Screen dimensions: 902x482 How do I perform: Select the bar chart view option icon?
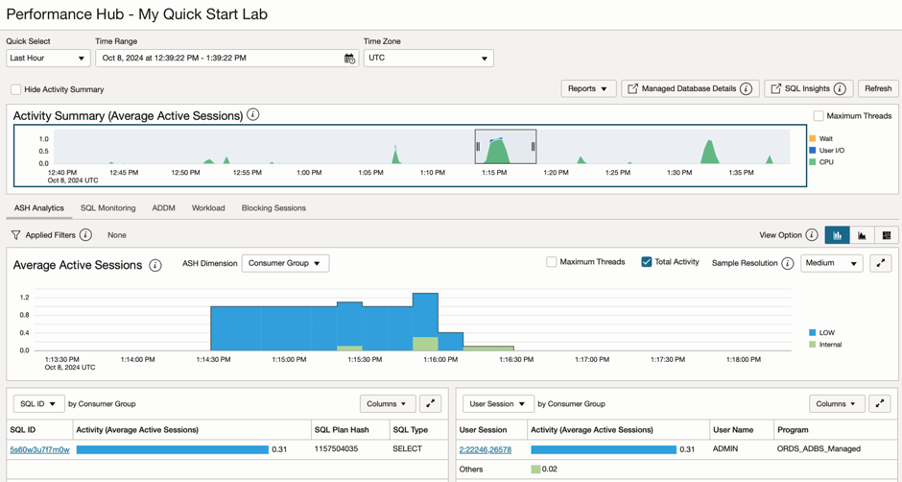(x=836, y=235)
